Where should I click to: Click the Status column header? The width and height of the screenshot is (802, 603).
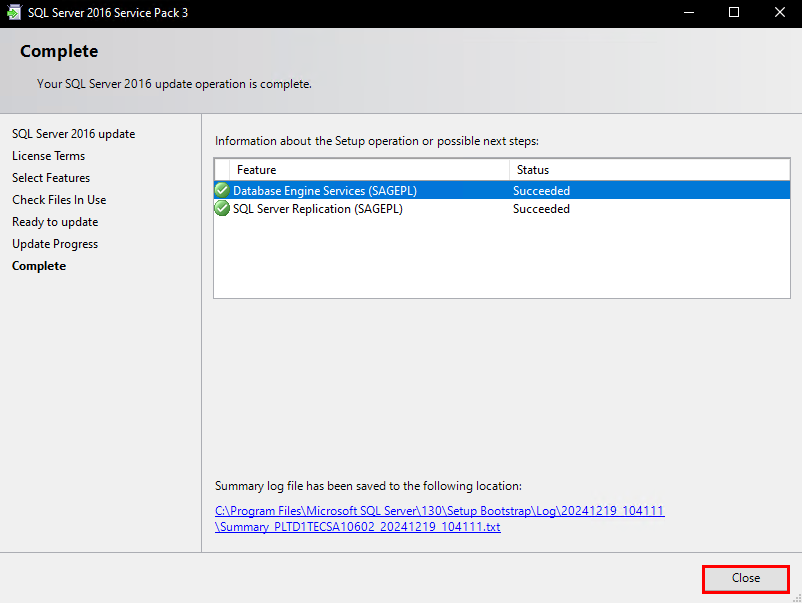click(650, 170)
